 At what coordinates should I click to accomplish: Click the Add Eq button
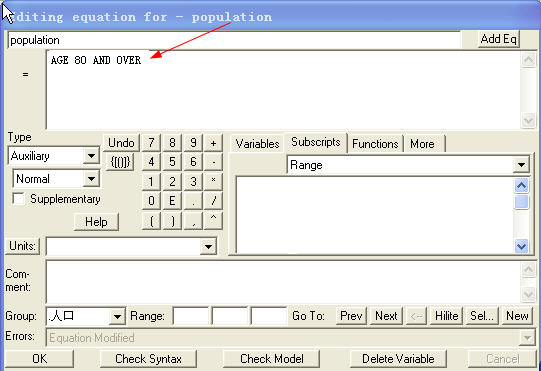coord(498,39)
